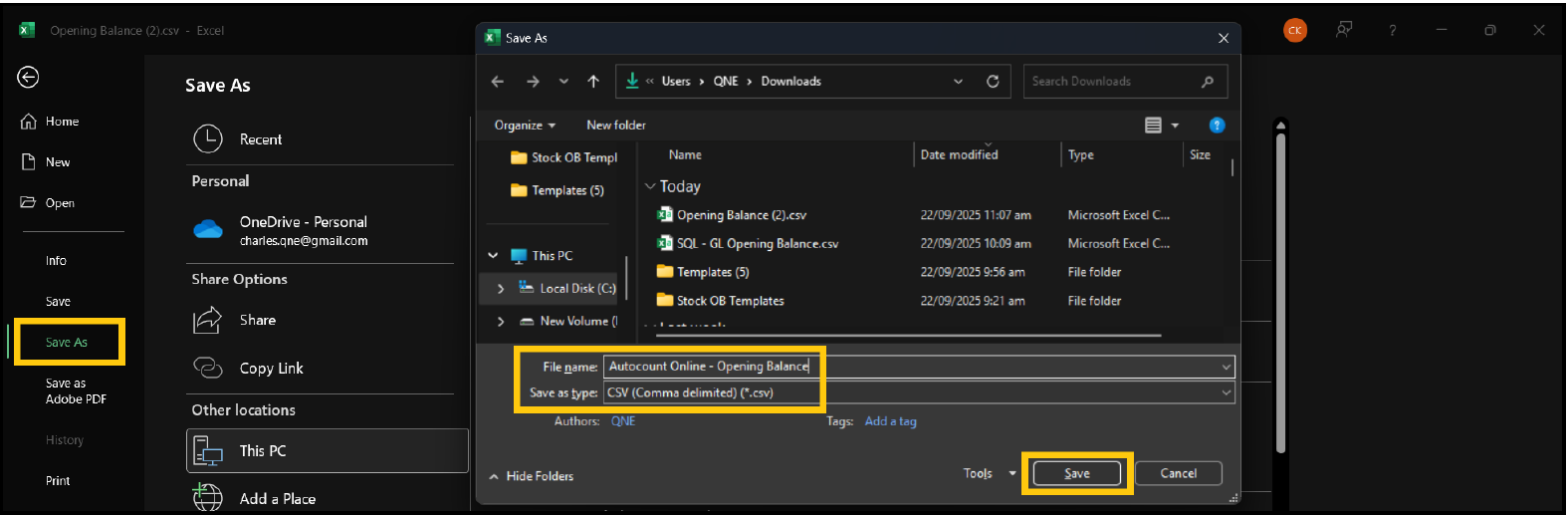
Task: Go back using the backstage back arrow
Action: [28, 77]
